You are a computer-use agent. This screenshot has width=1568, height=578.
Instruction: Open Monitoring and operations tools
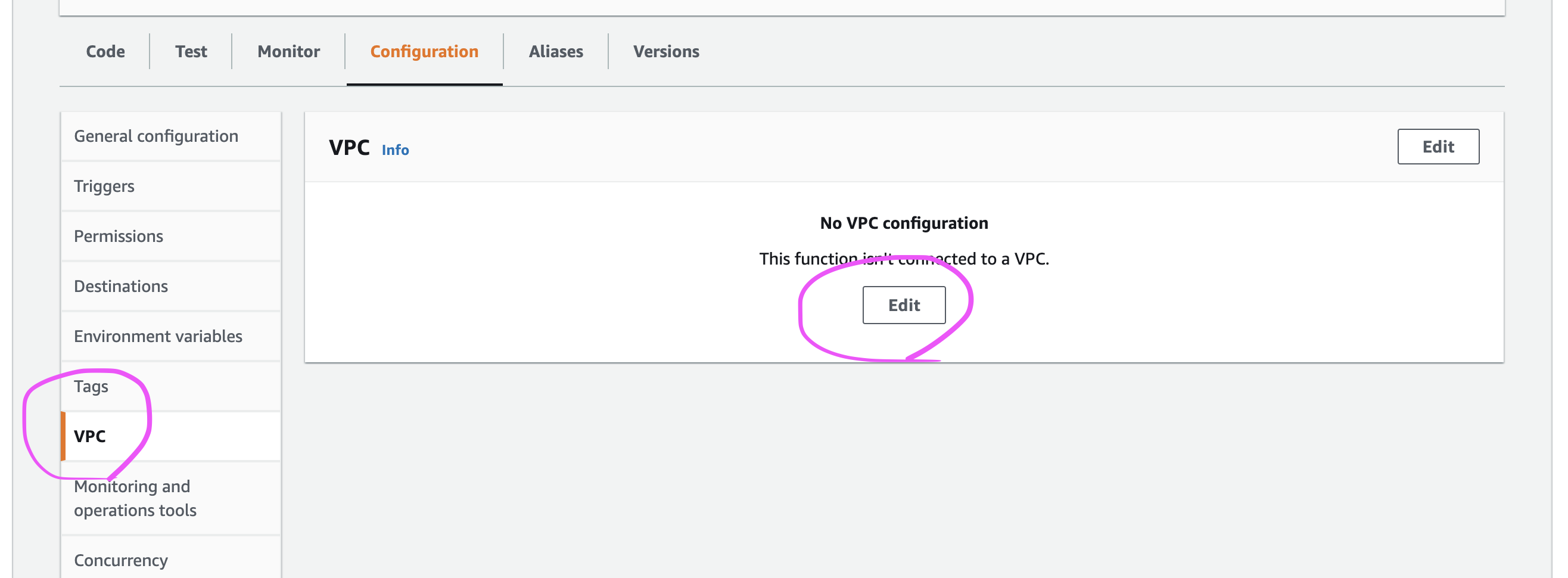(x=135, y=498)
